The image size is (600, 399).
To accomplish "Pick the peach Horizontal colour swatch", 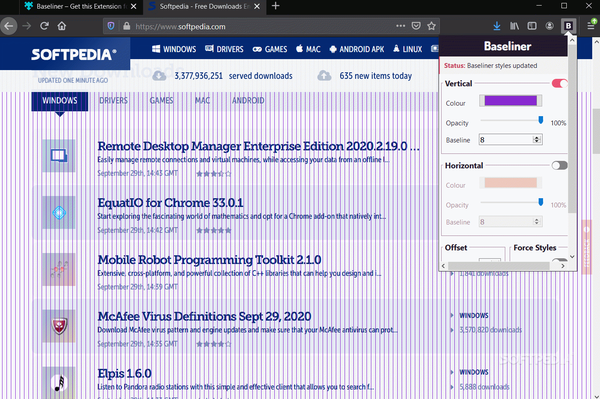I will 510,182.
